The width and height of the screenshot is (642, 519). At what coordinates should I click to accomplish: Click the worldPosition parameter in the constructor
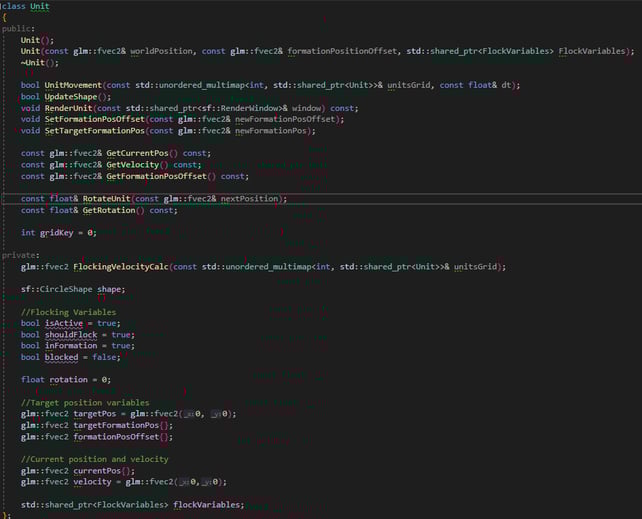click(x=161, y=51)
